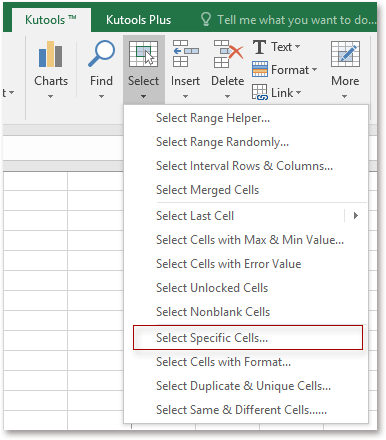Click the Insert rows icon
386x440 pixels.
[x=185, y=54]
